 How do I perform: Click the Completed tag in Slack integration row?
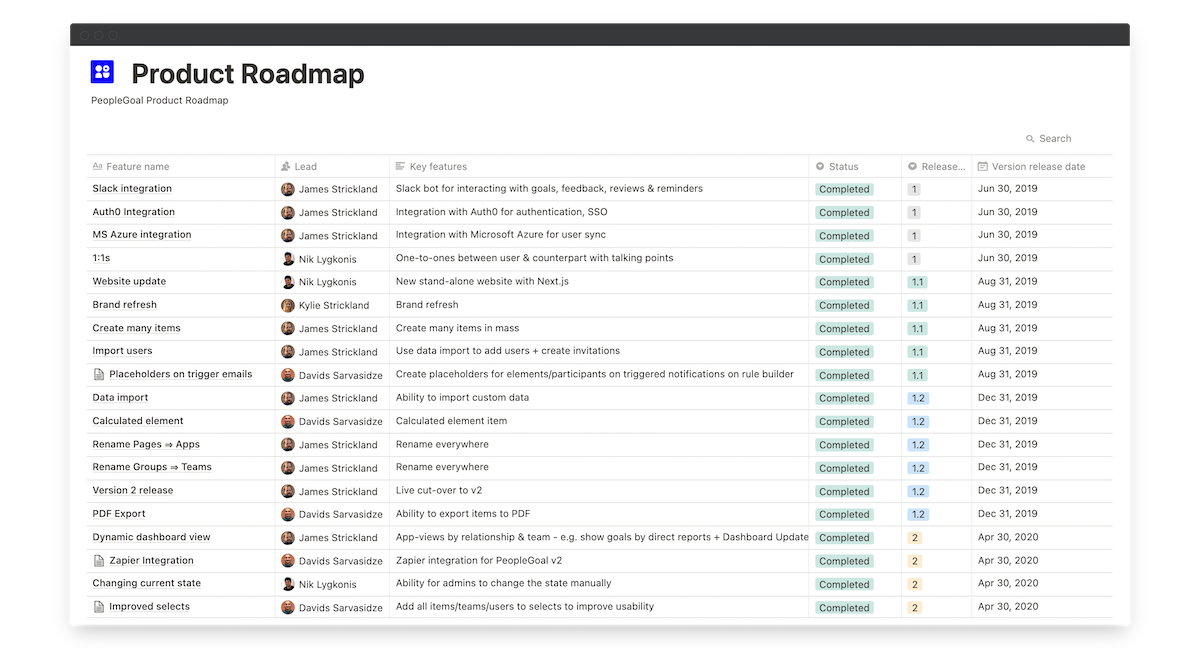844,189
